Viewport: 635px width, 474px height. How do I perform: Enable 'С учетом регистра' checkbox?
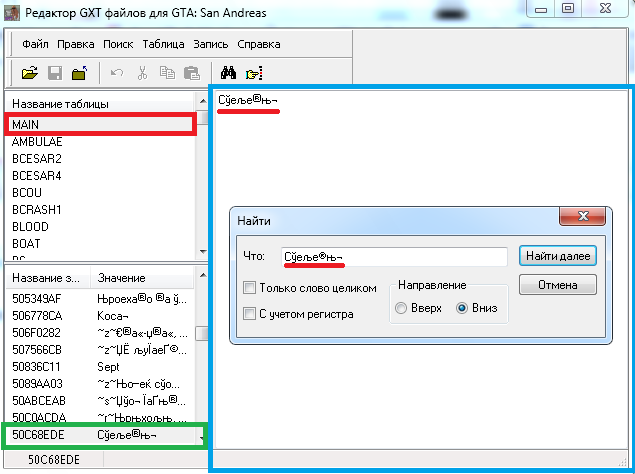pos(250,314)
